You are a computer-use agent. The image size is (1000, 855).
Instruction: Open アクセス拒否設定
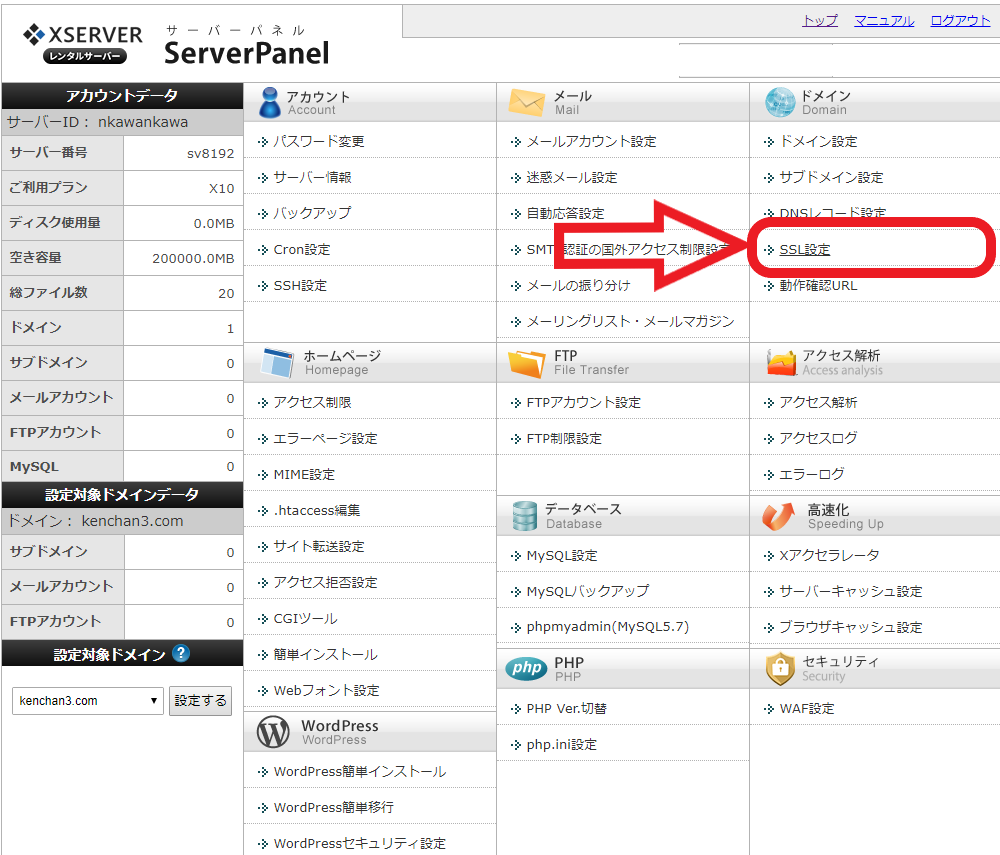[x=325, y=583]
